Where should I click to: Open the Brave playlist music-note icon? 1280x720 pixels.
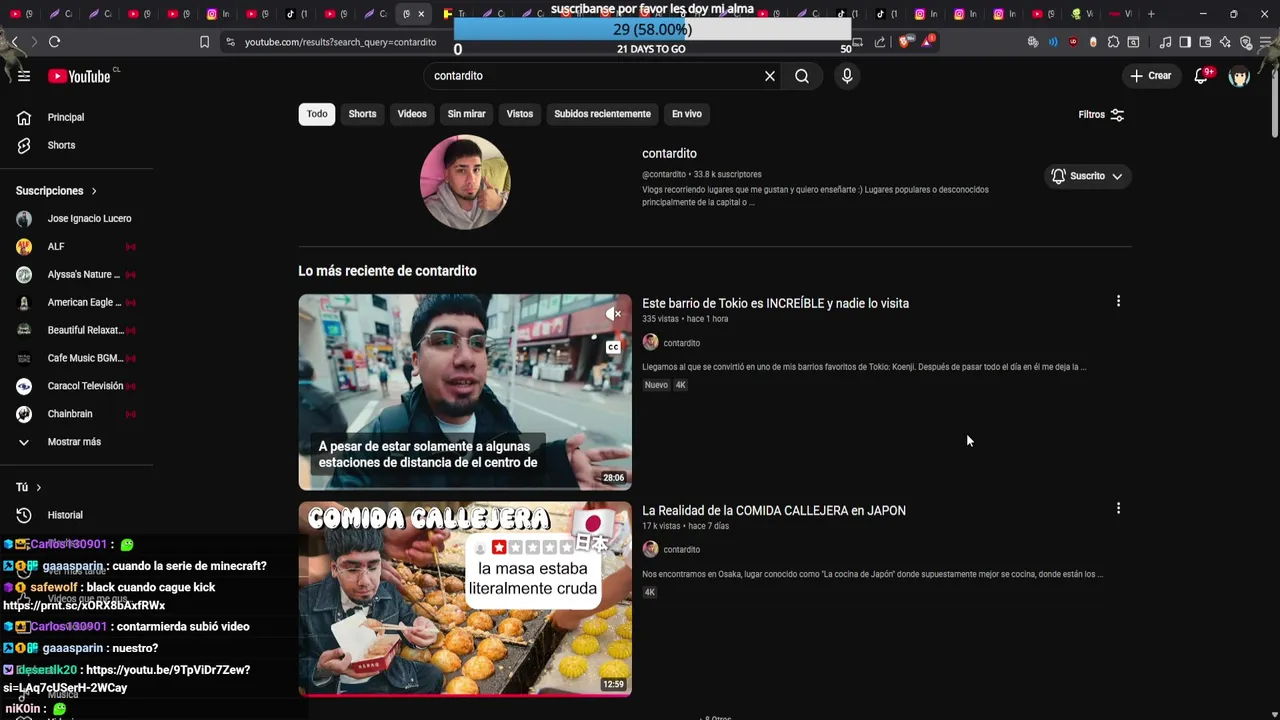(x=1165, y=42)
